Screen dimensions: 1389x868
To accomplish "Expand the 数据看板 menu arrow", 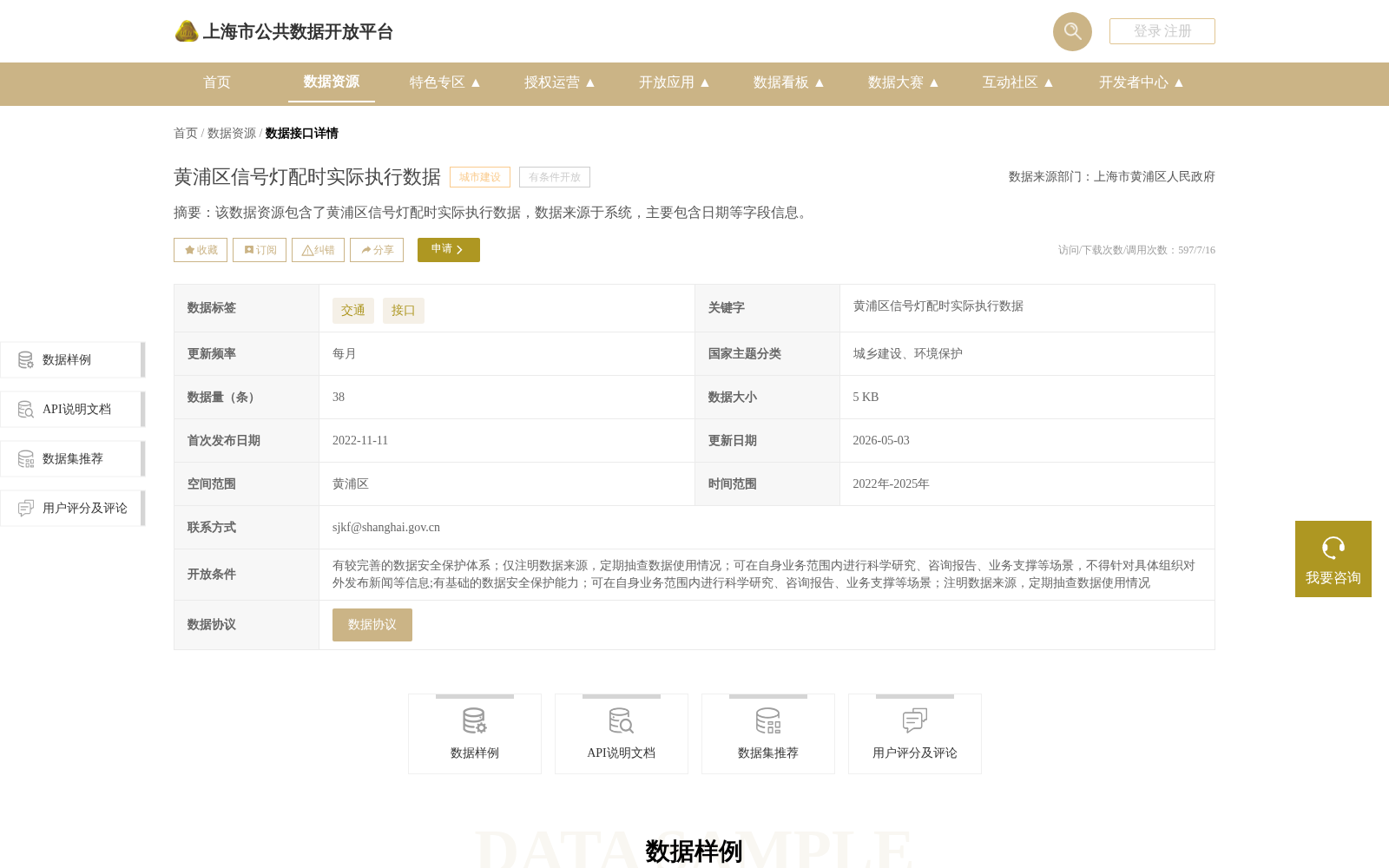I will [820, 82].
